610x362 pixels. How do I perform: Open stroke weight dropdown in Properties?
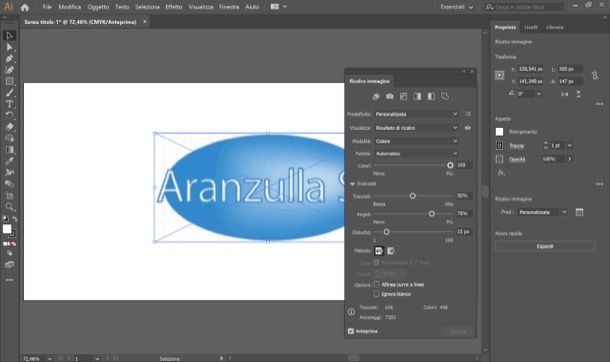click(x=570, y=145)
